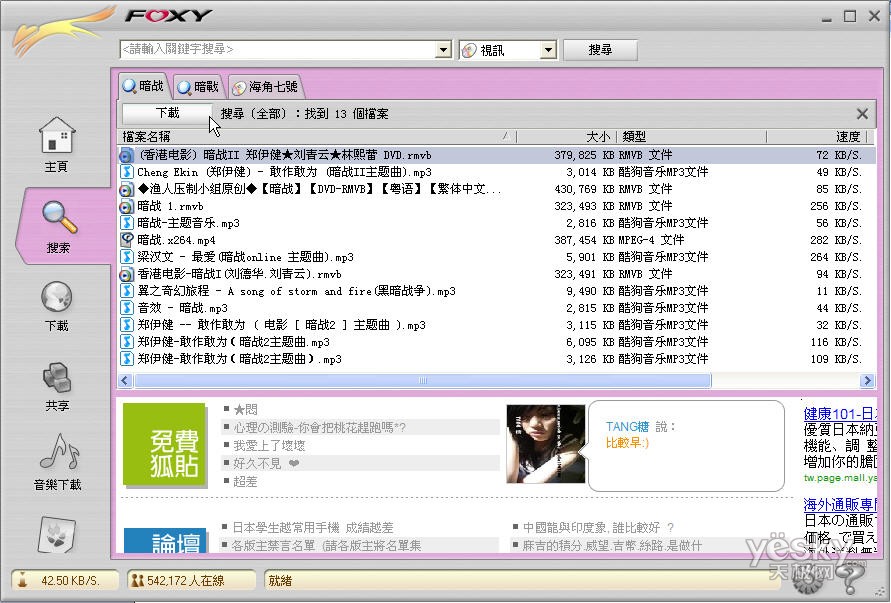891x603 pixels.
Task: Click the paw print icon in sidebar
Action: 56,534
